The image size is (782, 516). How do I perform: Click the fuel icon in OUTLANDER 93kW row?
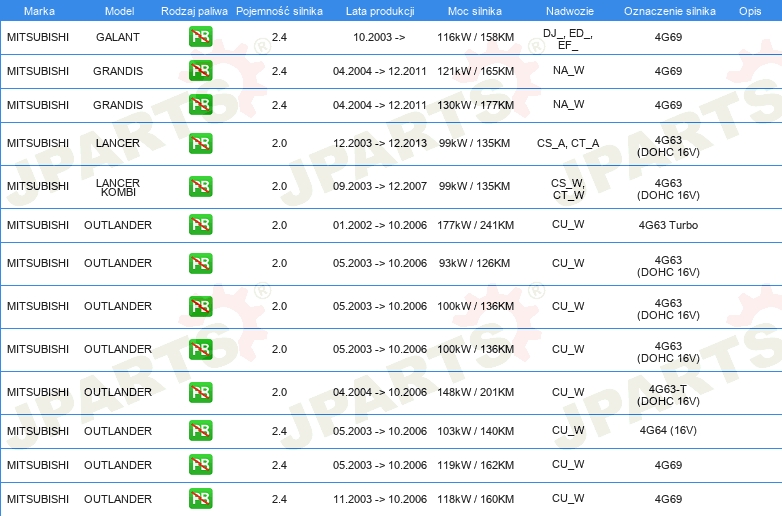(200, 263)
